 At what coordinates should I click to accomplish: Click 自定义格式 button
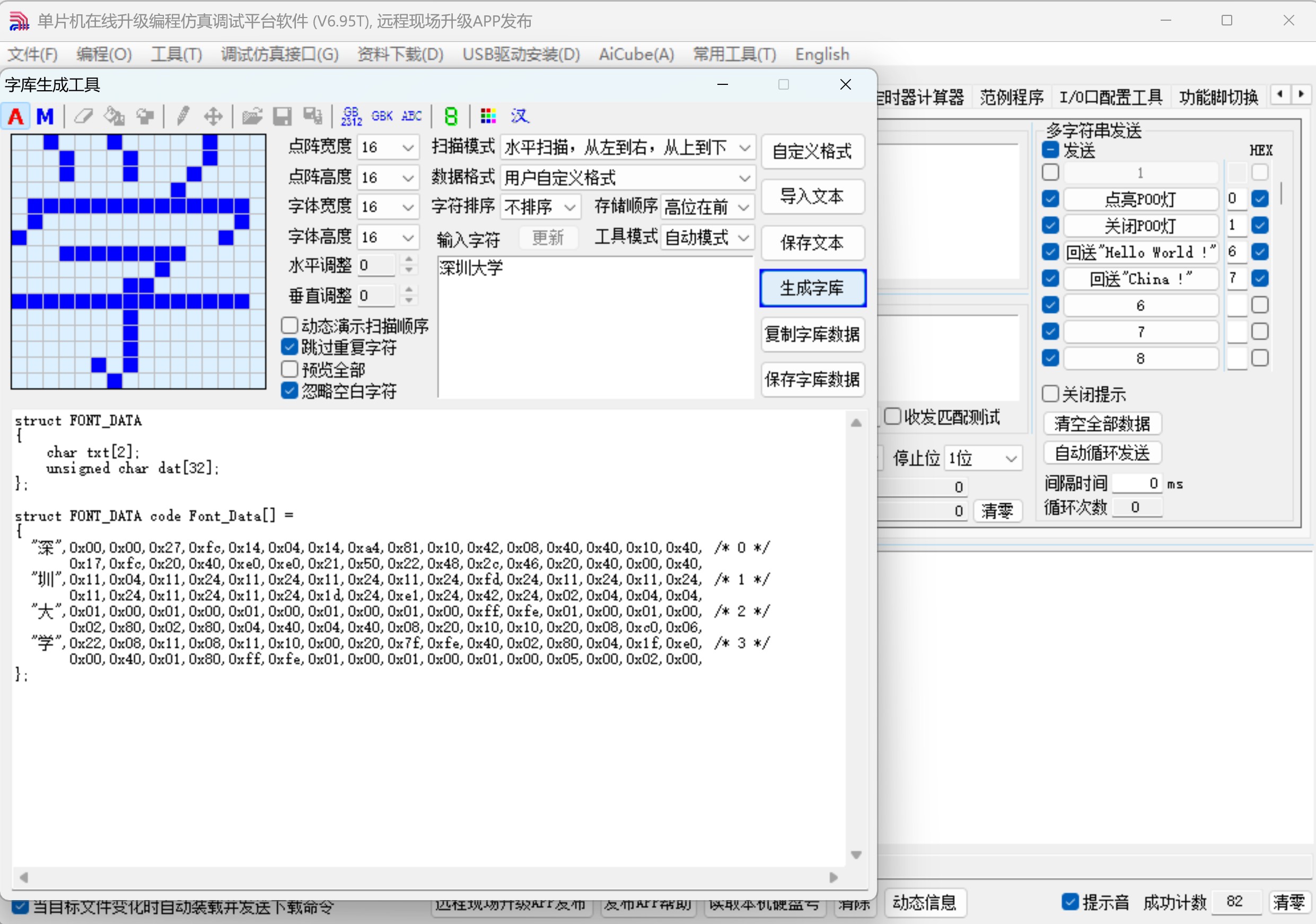pos(812,151)
